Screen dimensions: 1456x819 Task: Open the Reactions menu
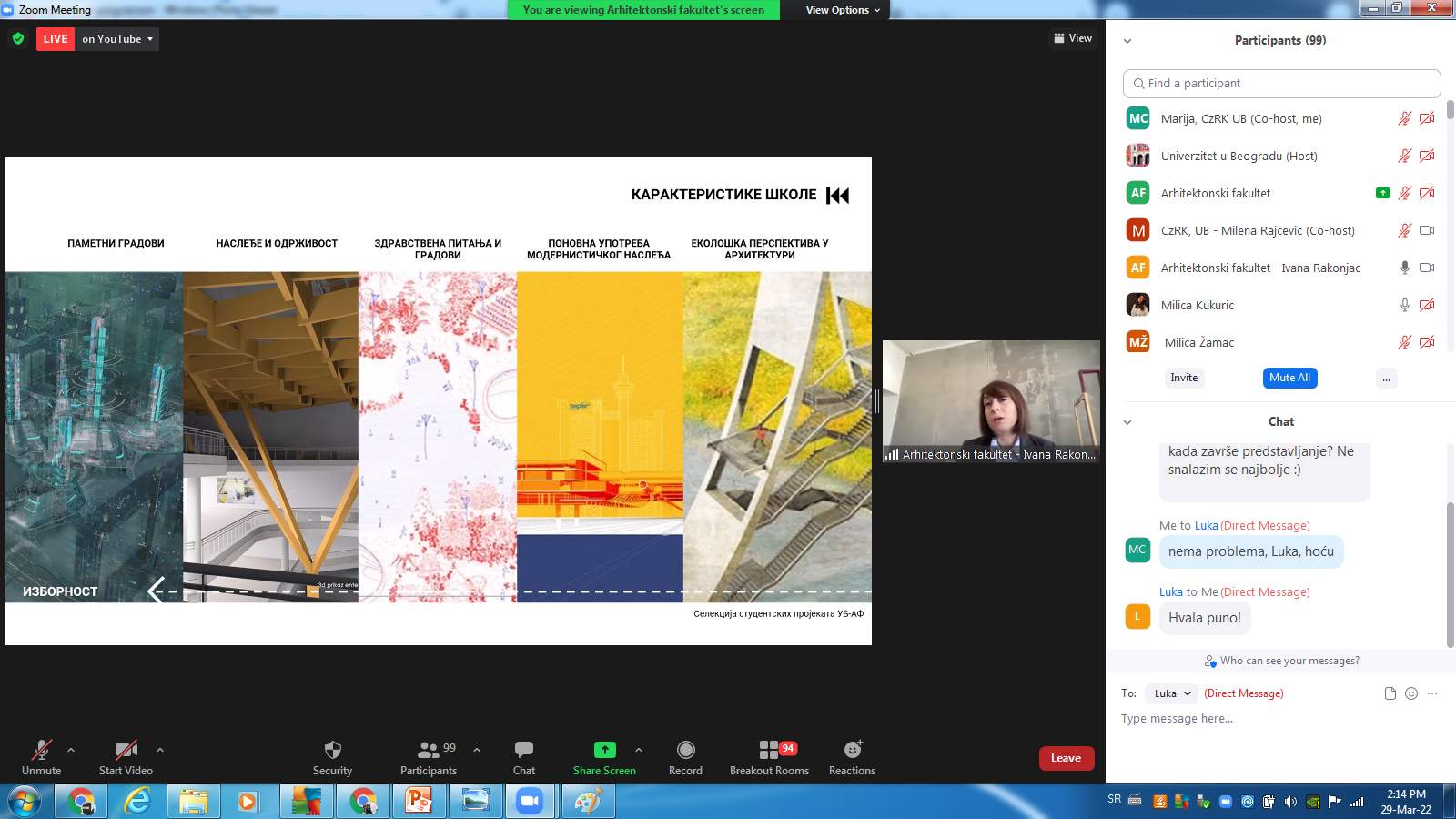(852, 750)
